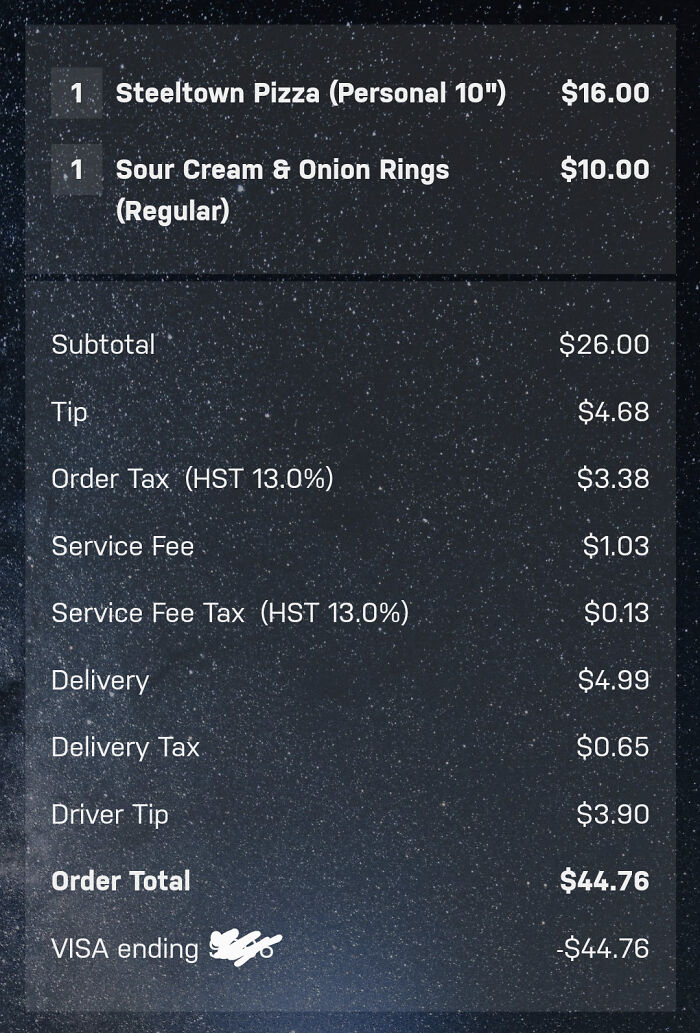Click the $4.99 delivery amount
Image resolution: width=700 pixels, height=1033 pixels.
pos(614,681)
